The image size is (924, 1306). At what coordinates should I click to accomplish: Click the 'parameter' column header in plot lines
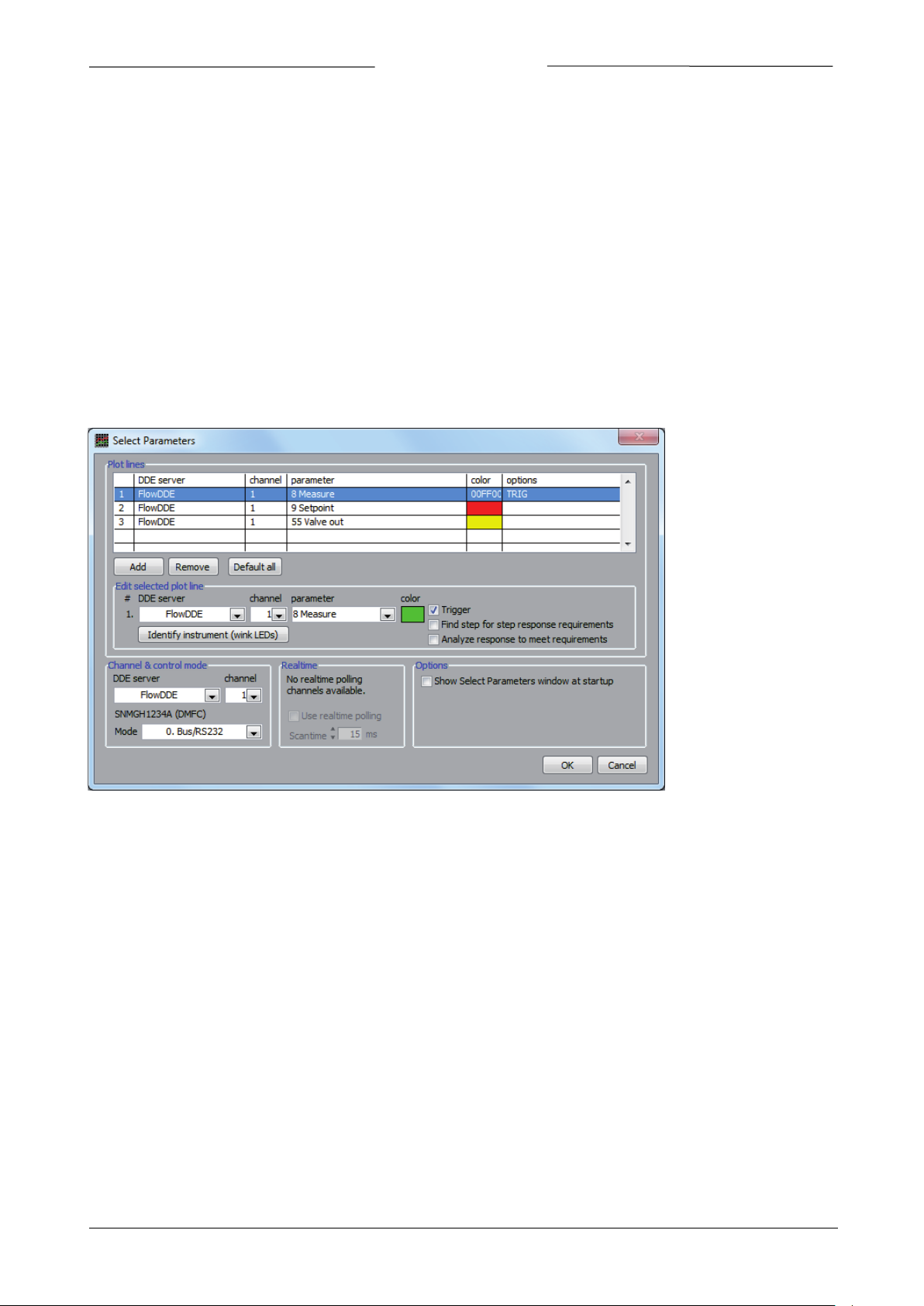point(377,481)
